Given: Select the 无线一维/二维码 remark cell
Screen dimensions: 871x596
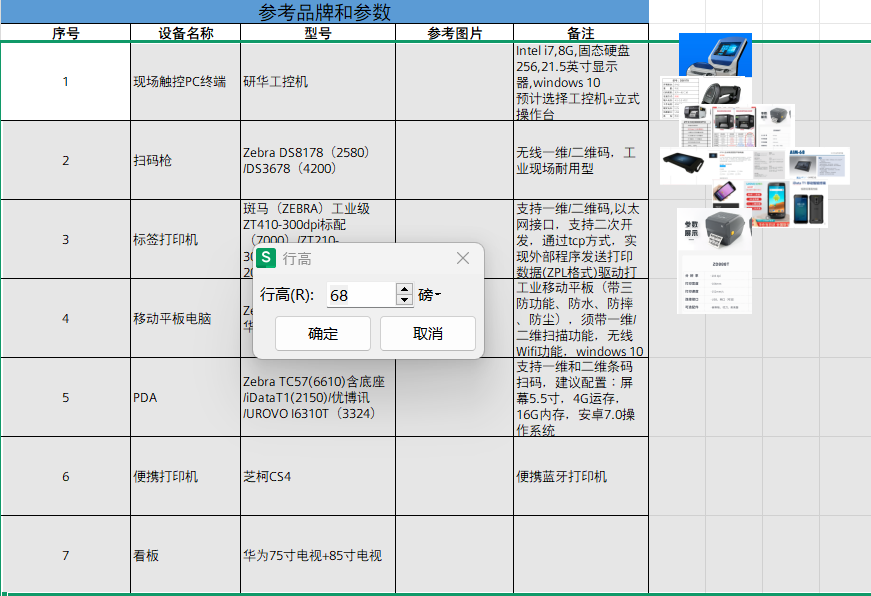Looking at the screenshot, I should click(x=581, y=161).
